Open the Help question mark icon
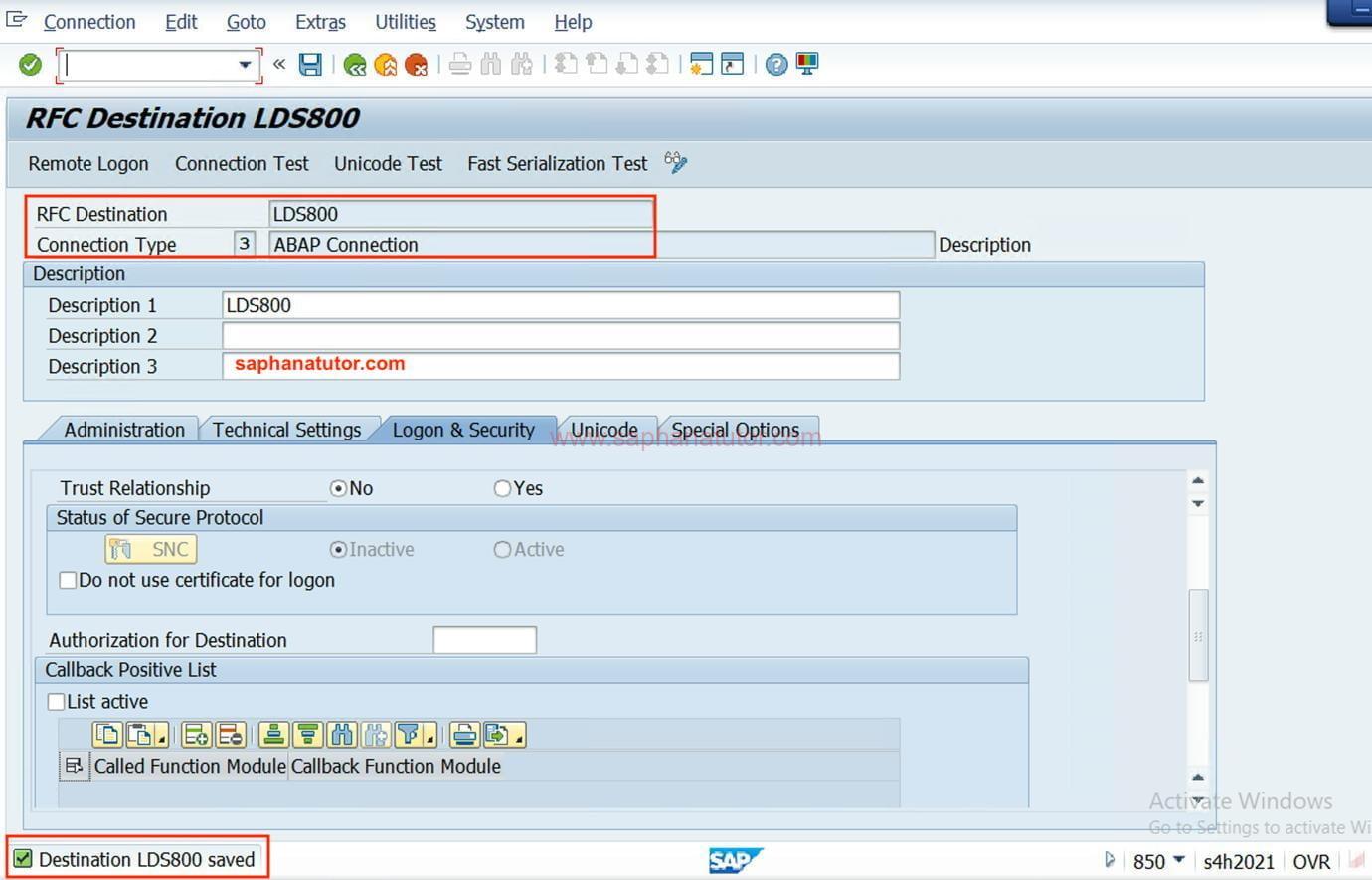1372x880 pixels. pyautogui.click(x=776, y=65)
